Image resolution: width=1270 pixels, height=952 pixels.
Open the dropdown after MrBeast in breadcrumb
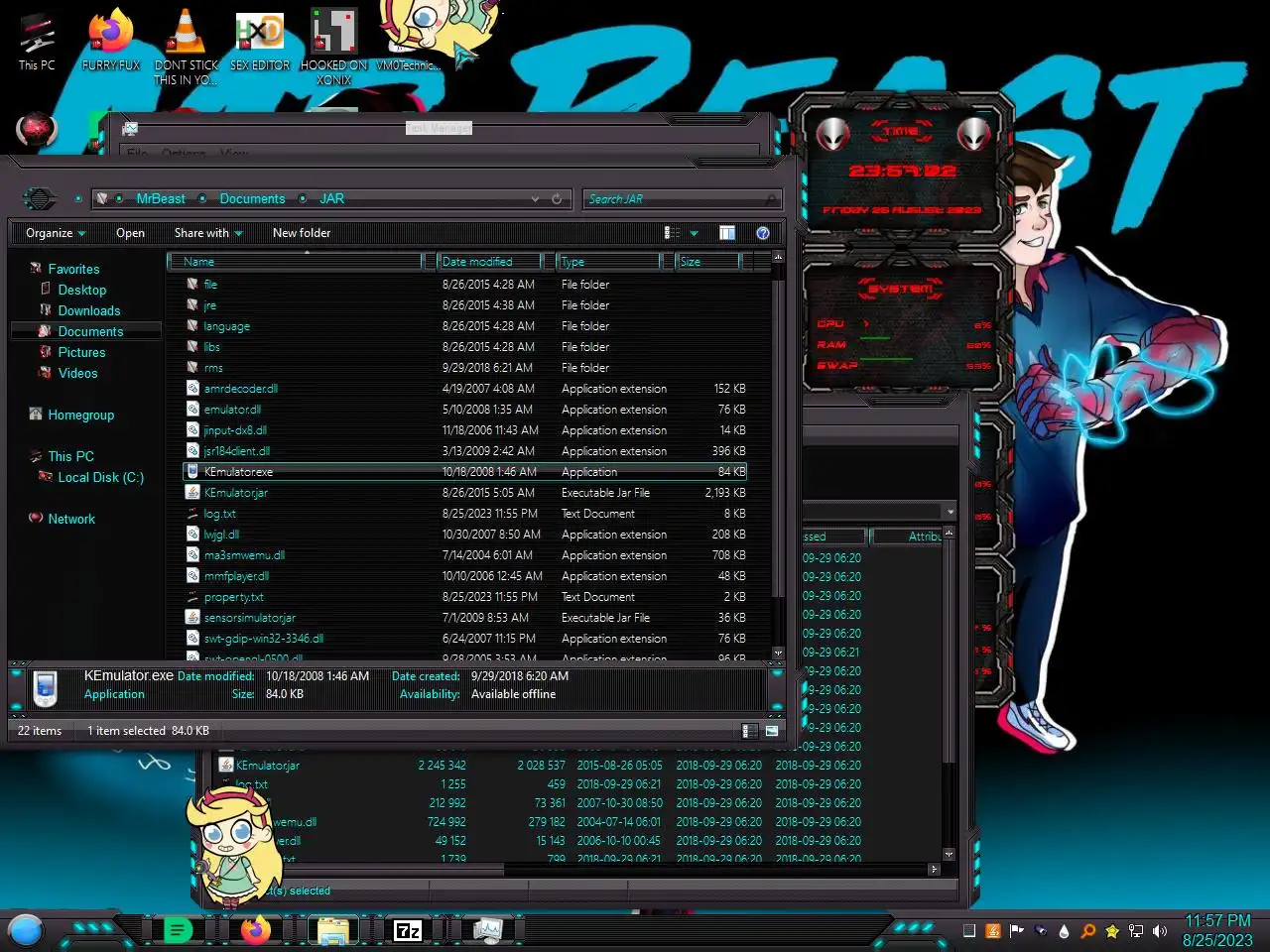coord(202,199)
